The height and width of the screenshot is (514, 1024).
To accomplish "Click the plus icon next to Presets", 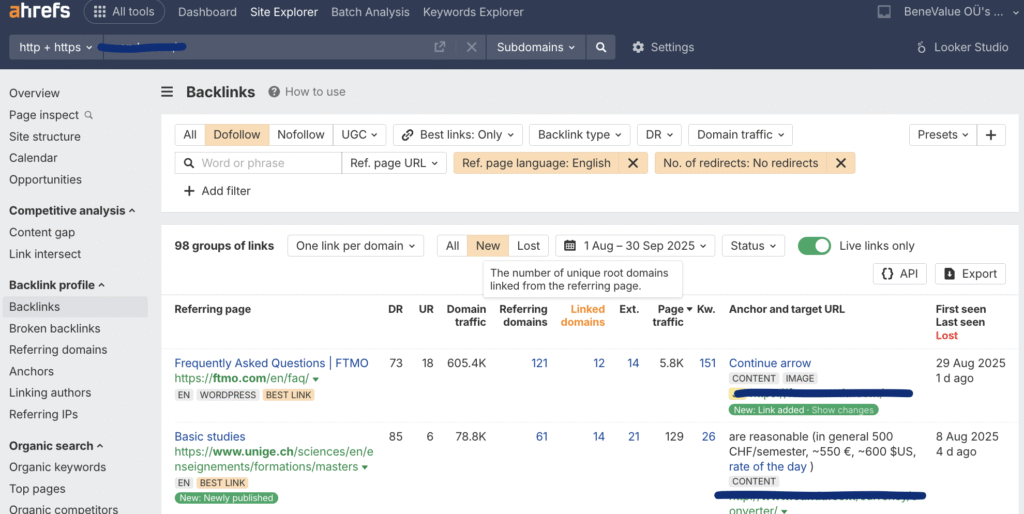I will coord(991,135).
